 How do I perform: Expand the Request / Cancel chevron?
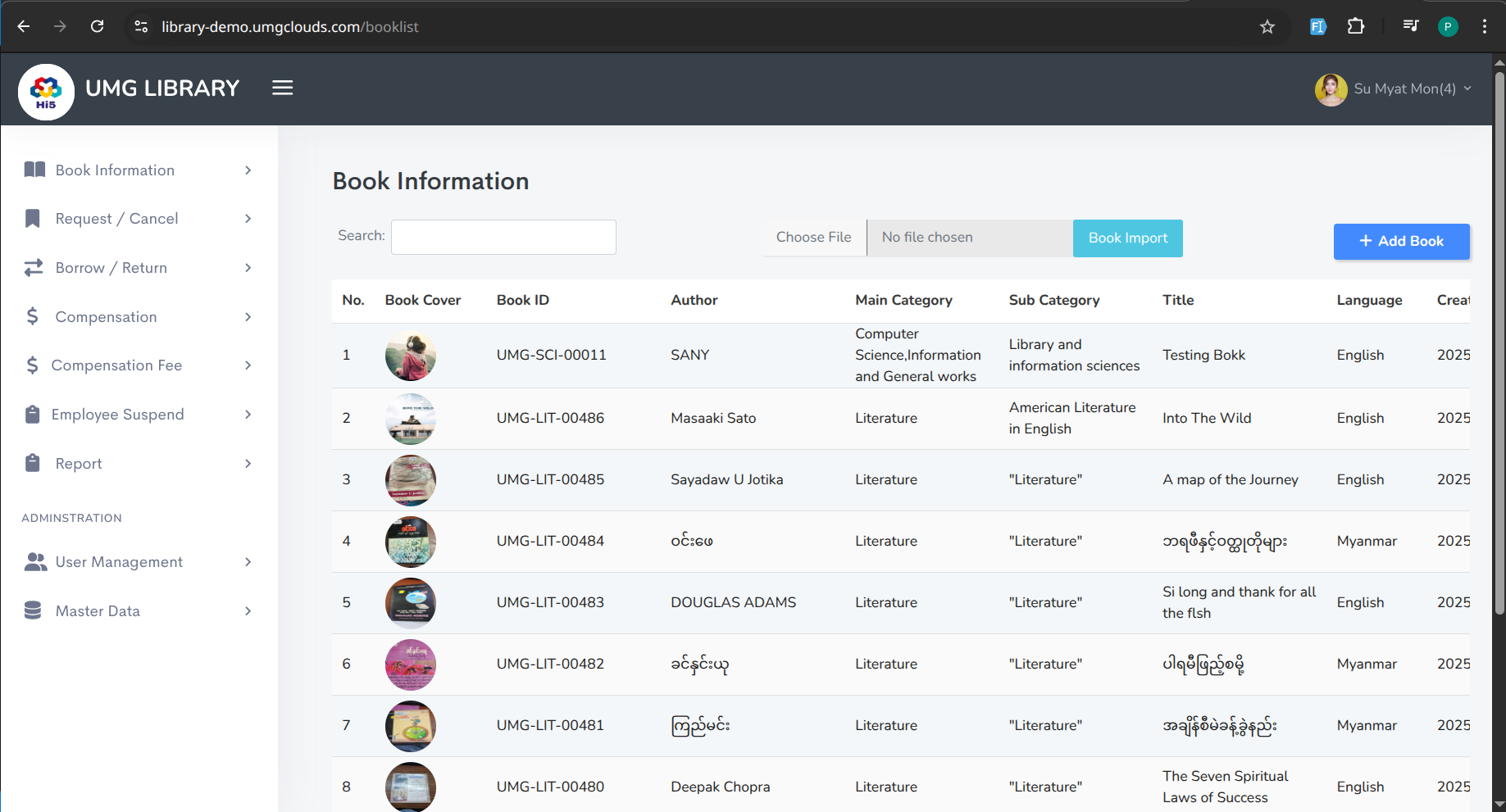[x=248, y=219]
